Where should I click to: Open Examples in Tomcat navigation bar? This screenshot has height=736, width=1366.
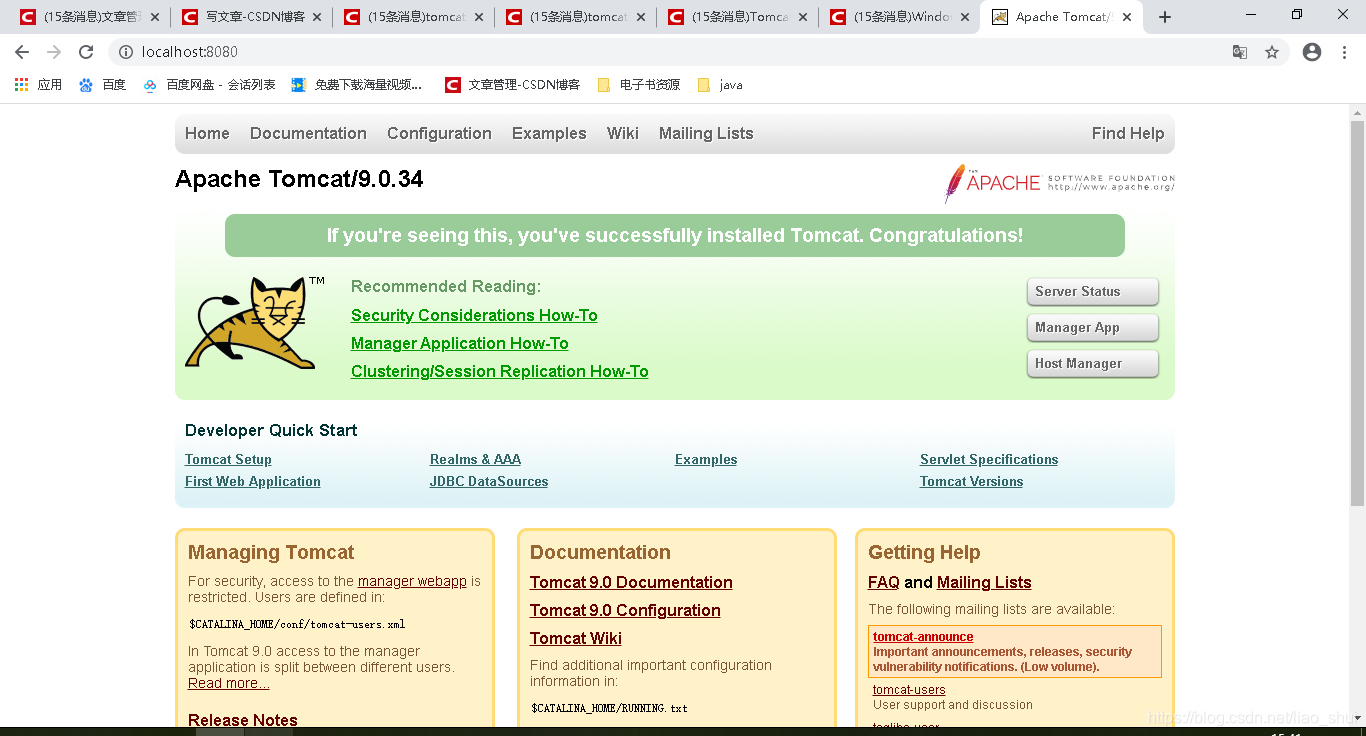click(x=549, y=134)
